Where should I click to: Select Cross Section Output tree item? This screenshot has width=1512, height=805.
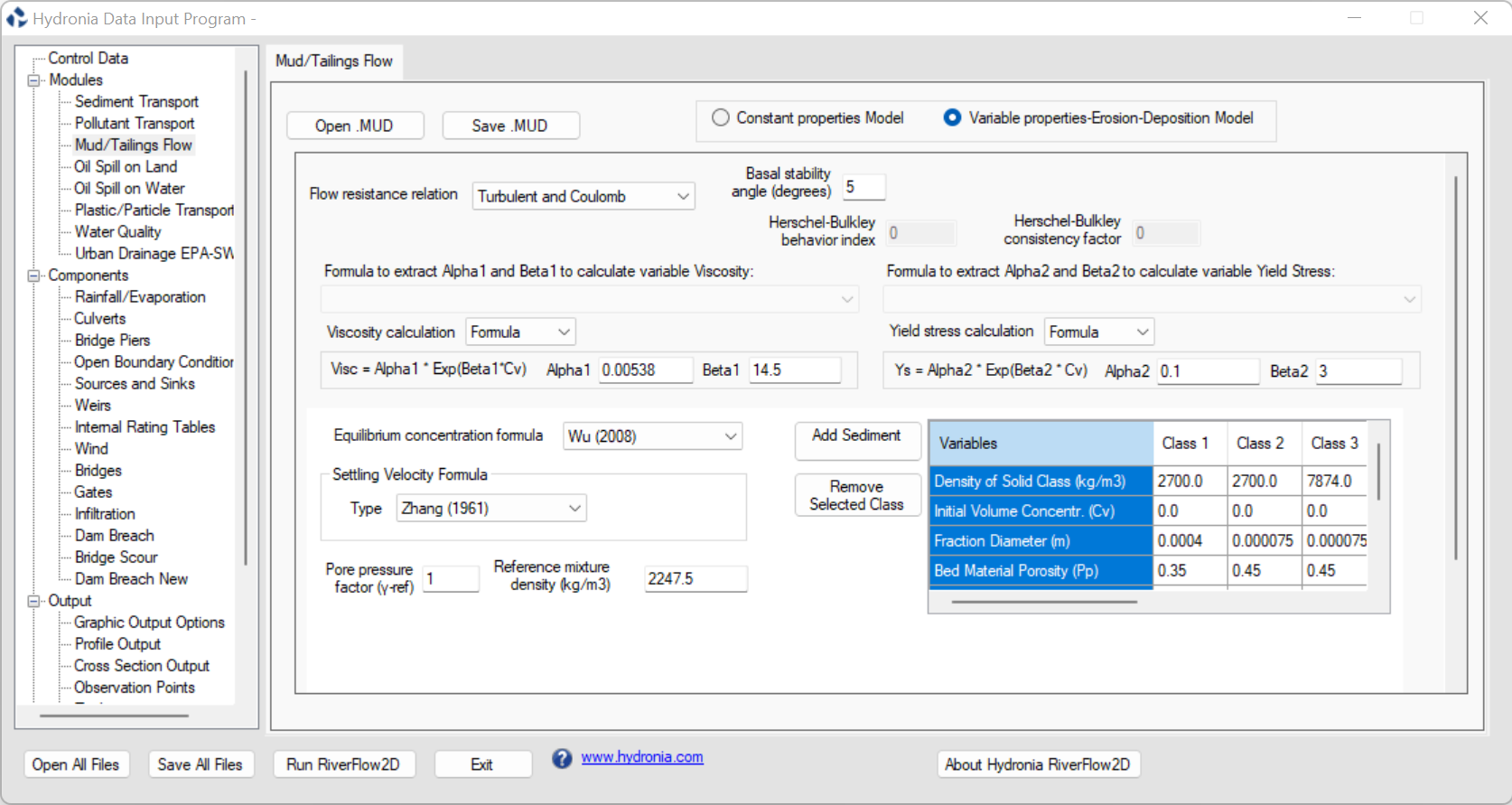click(142, 665)
